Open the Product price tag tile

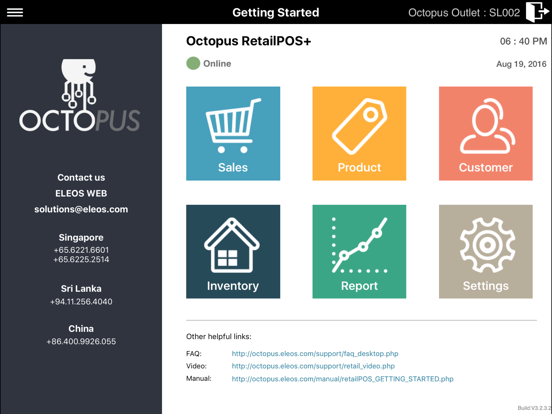359,133
